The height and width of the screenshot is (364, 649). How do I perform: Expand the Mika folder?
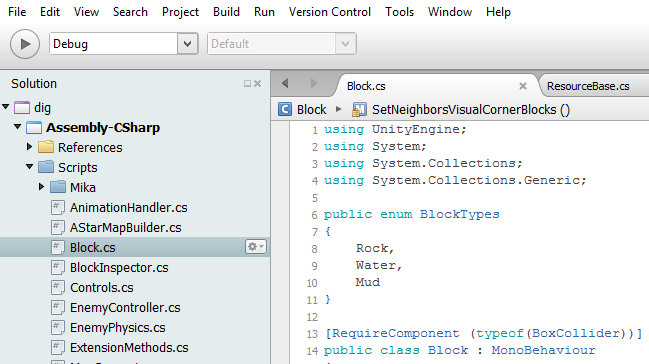(41, 187)
